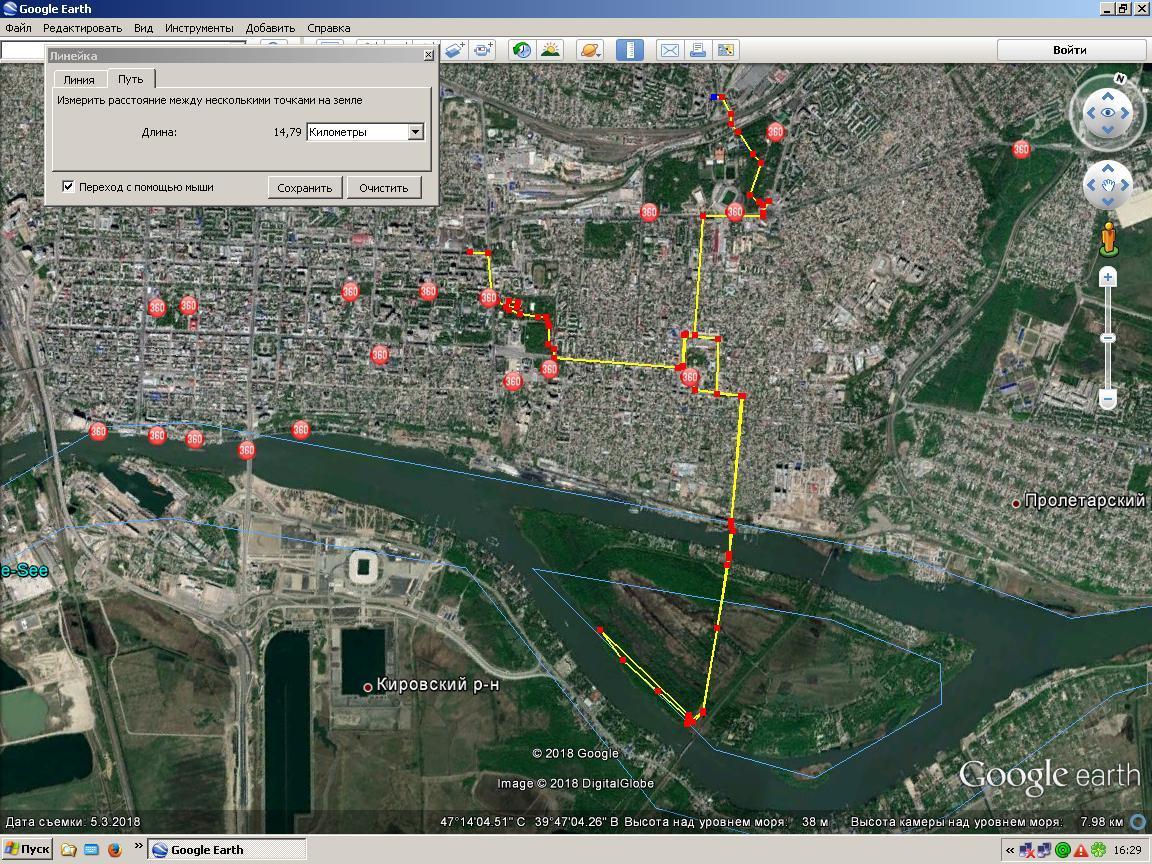Click the print icon in toolbar
1152x864 pixels.
coord(698,50)
